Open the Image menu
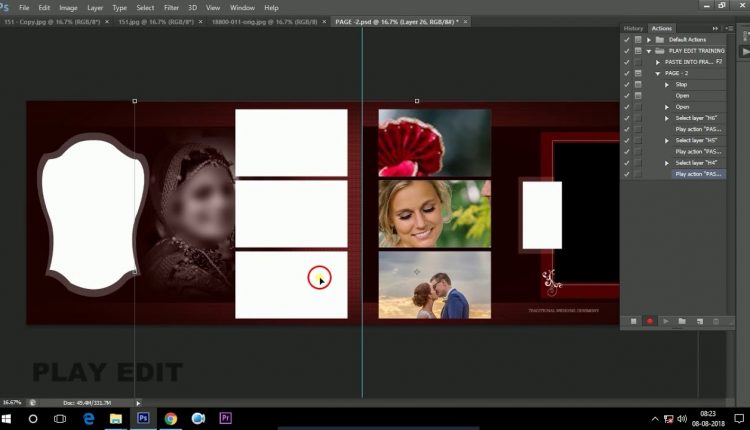Screen dimensions: 750x430 click(x=68, y=8)
